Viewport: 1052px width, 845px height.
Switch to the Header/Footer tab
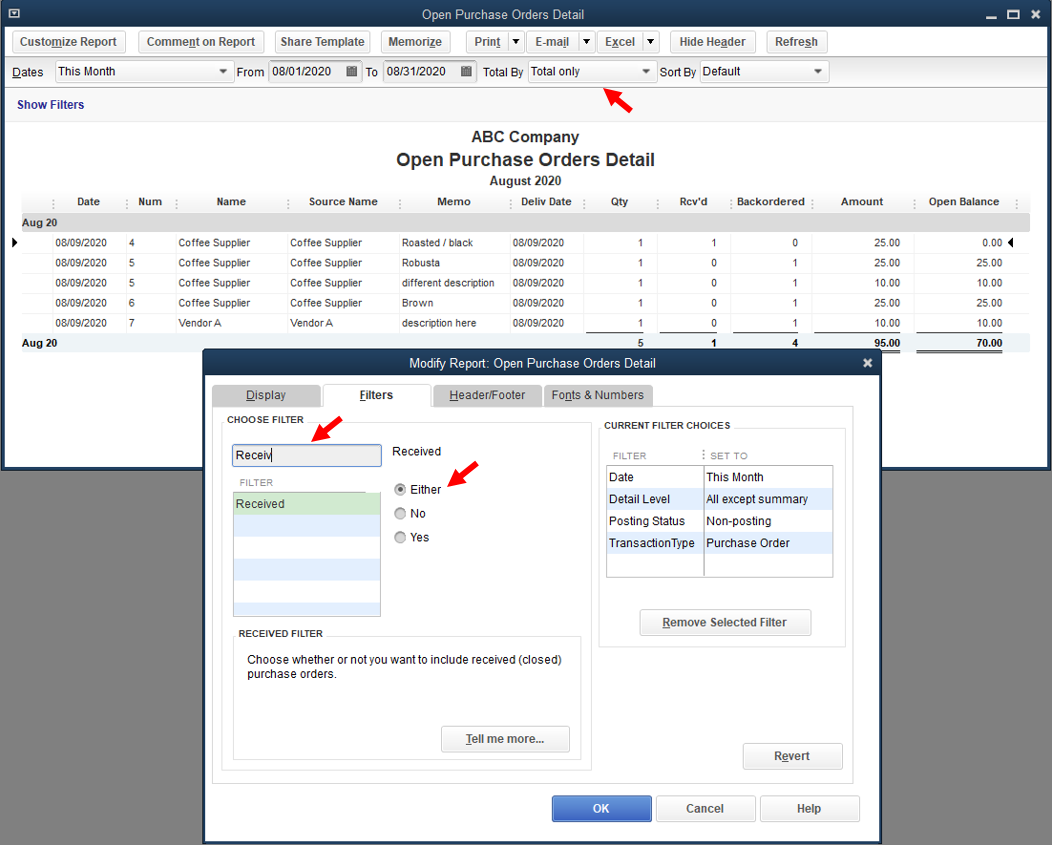pyautogui.click(x=487, y=395)
